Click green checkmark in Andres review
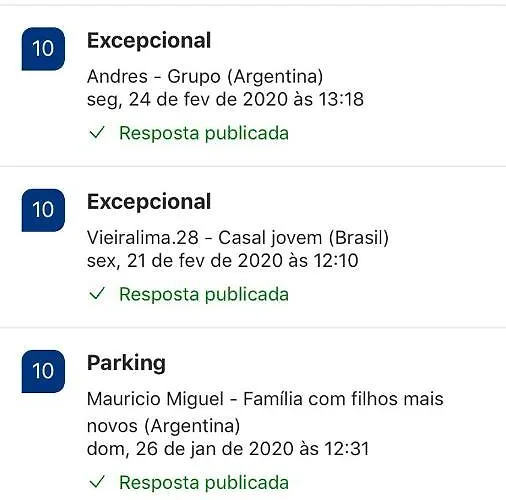This screenshot has width=506, height=500. pos(97,133)
